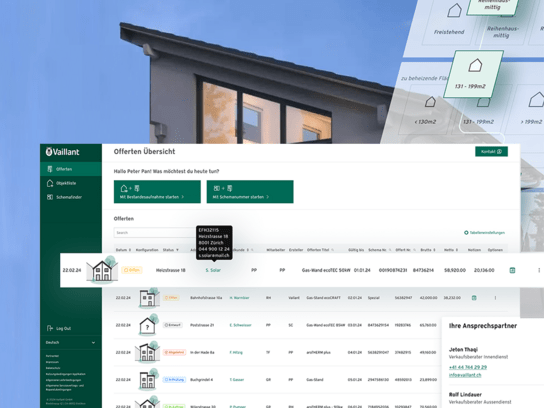544x408 pixels.
Task: Open customer T. Gasser link
Action: point(237,380)
